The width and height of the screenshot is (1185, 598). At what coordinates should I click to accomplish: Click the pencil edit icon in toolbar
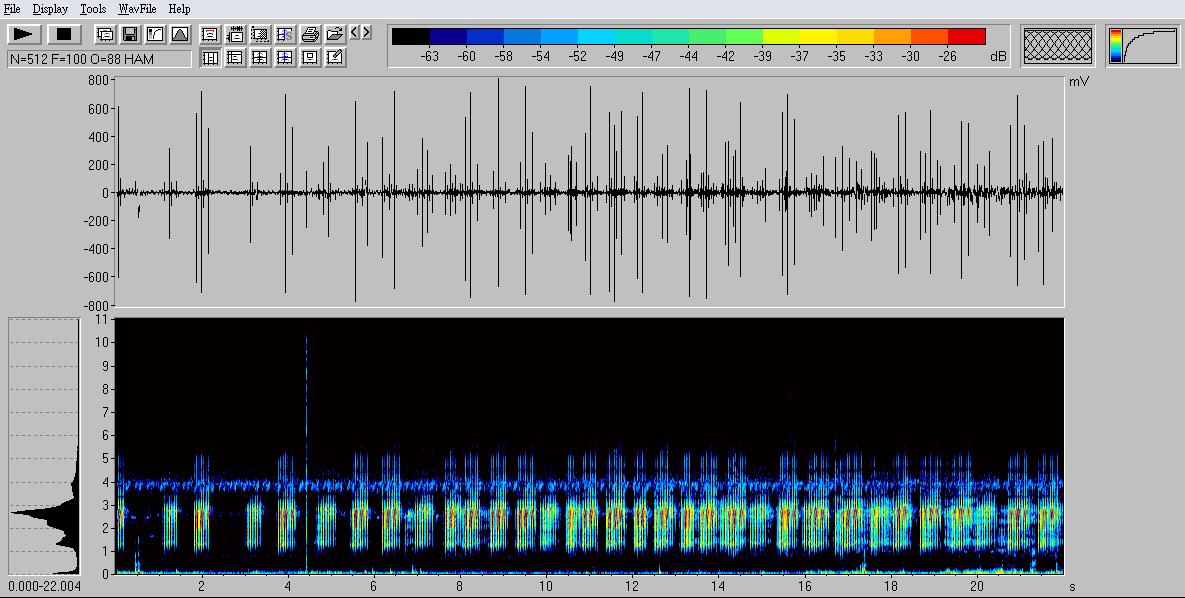coord(335,58)
